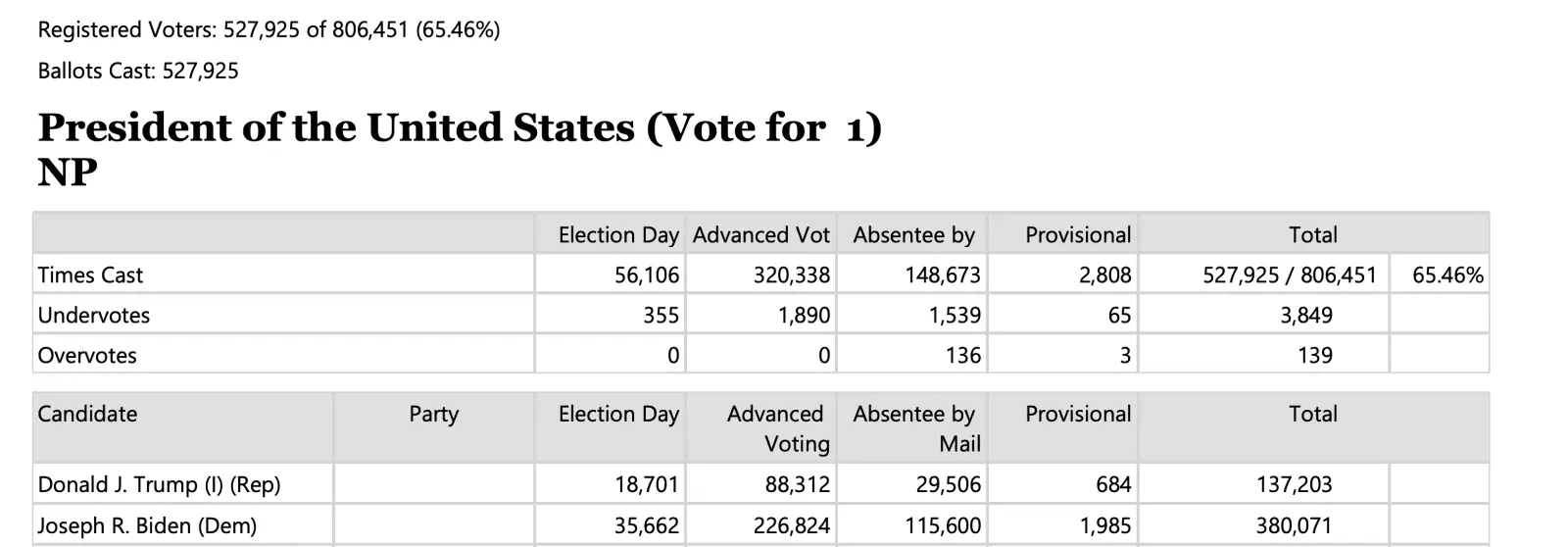Click the Undervotes total value 3,849
This screenshot has height=547, width=1568.
pos(1306,316)
